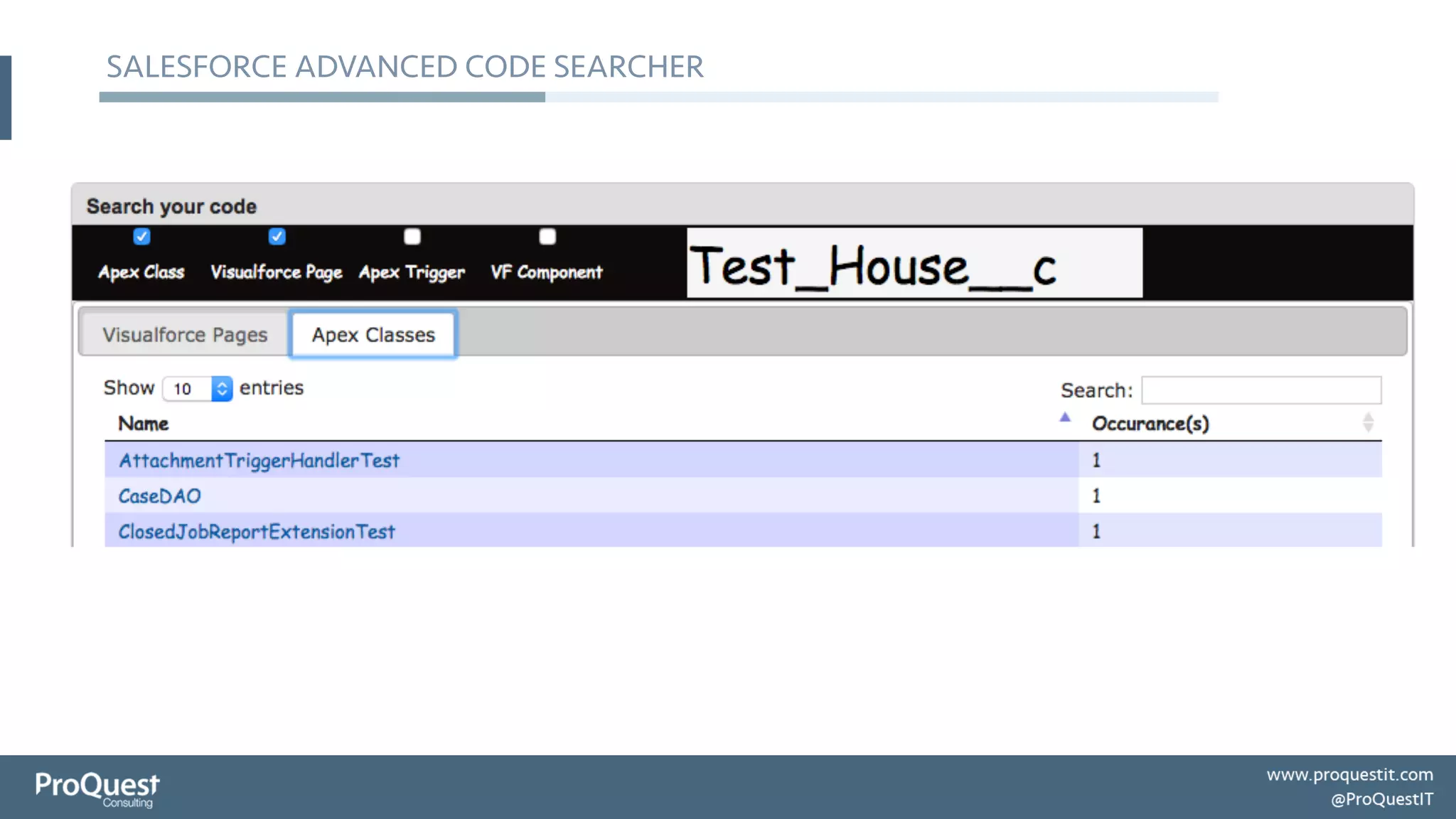The height and width of the screenshot is (819, 1456).
Task: Uncheck the Apex Class checkbox
Action: [141, 237]
